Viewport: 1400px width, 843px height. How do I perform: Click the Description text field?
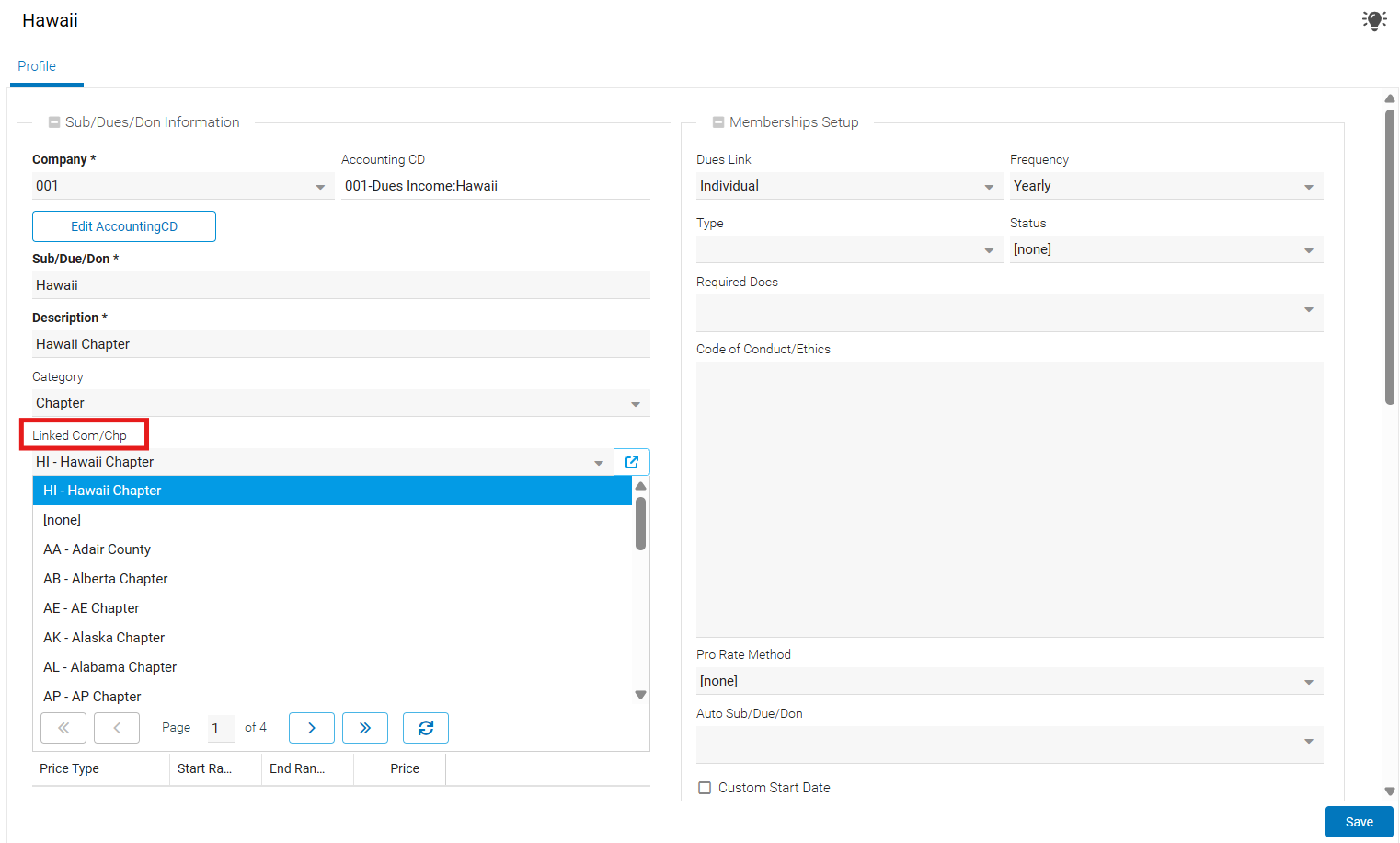[340, 344]
